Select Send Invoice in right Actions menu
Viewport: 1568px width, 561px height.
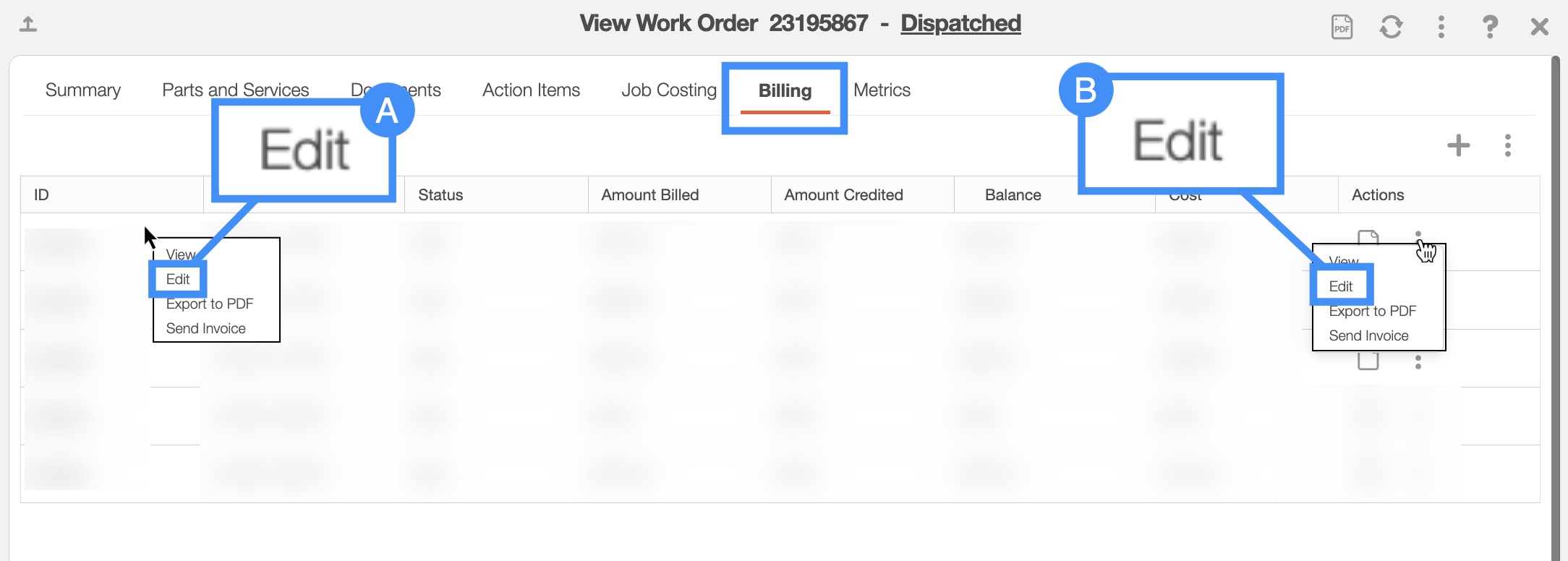click(1368, 335)
